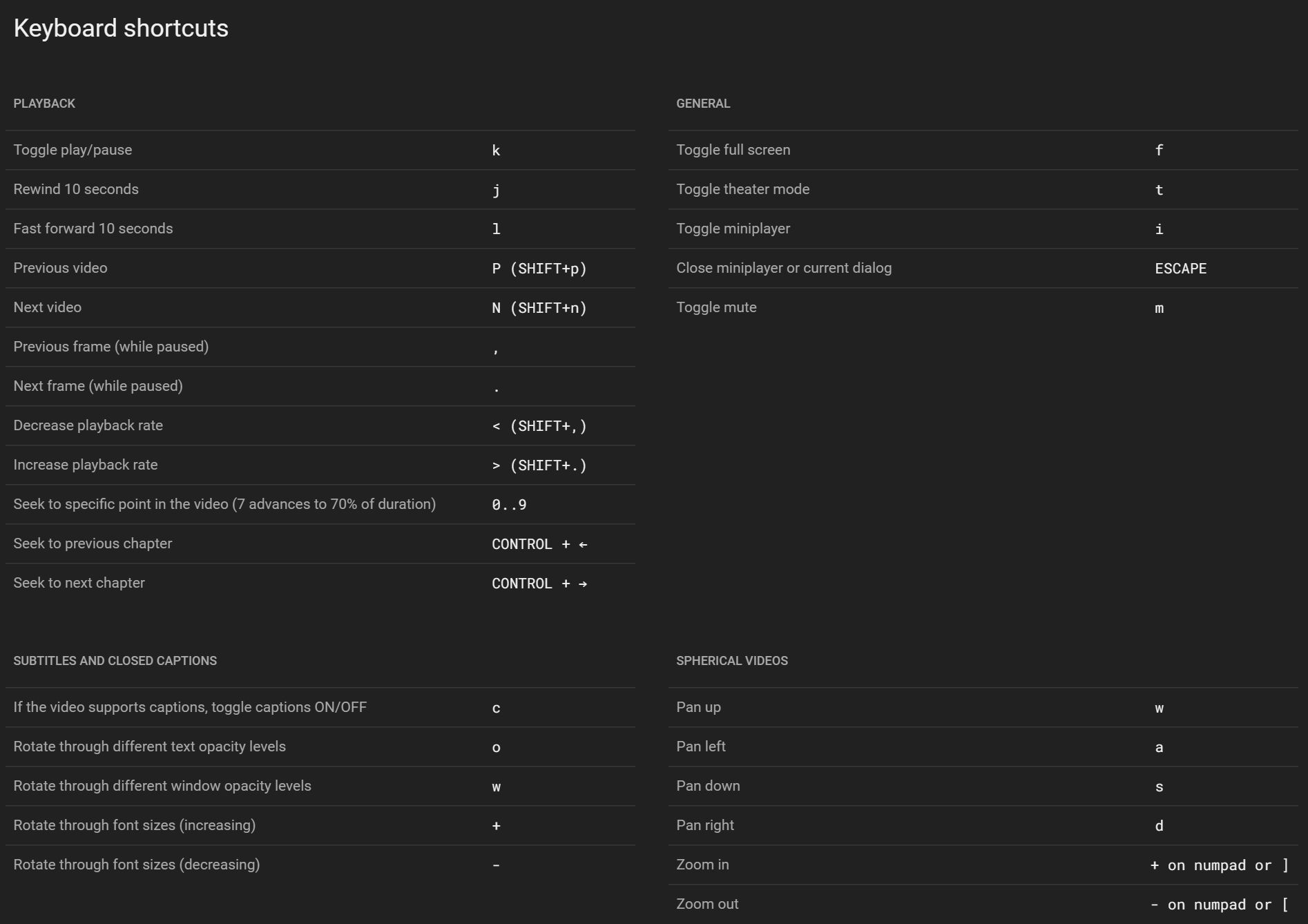Click the 'k' shortcut key for play/pause
Viewport: 1308px width, 924px height.
pos(496,151)
